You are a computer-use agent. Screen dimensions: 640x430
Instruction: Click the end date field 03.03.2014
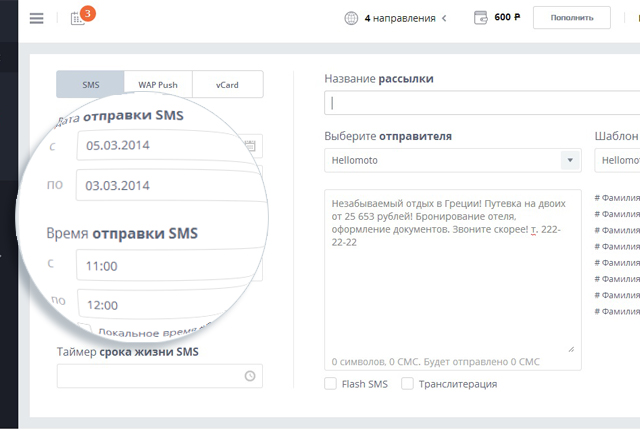tap(168, 185)
